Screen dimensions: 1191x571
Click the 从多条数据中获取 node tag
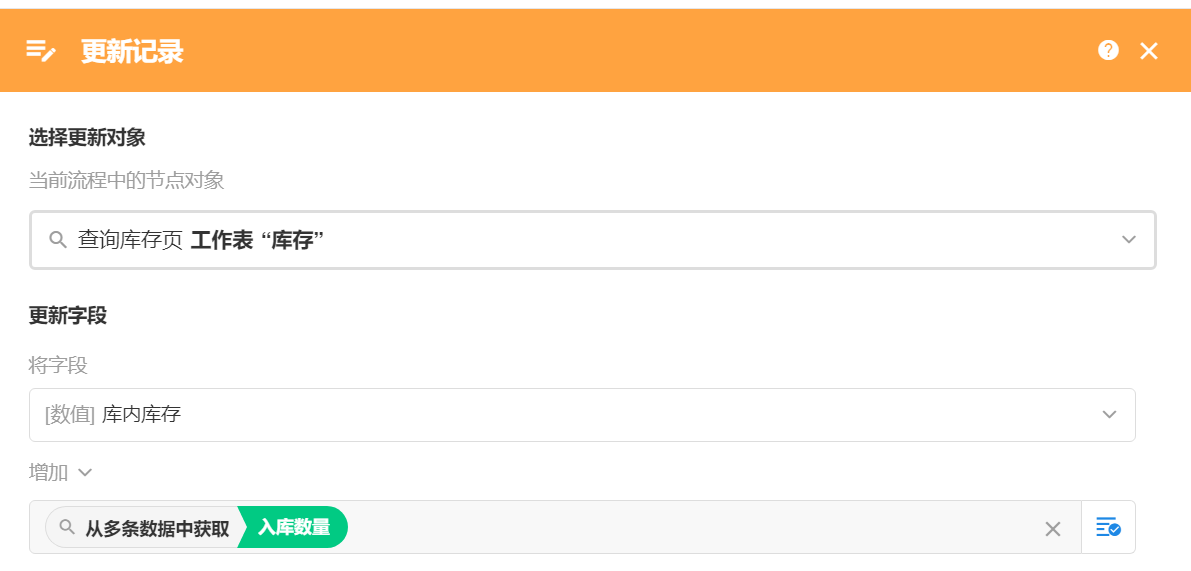(156, 527)
